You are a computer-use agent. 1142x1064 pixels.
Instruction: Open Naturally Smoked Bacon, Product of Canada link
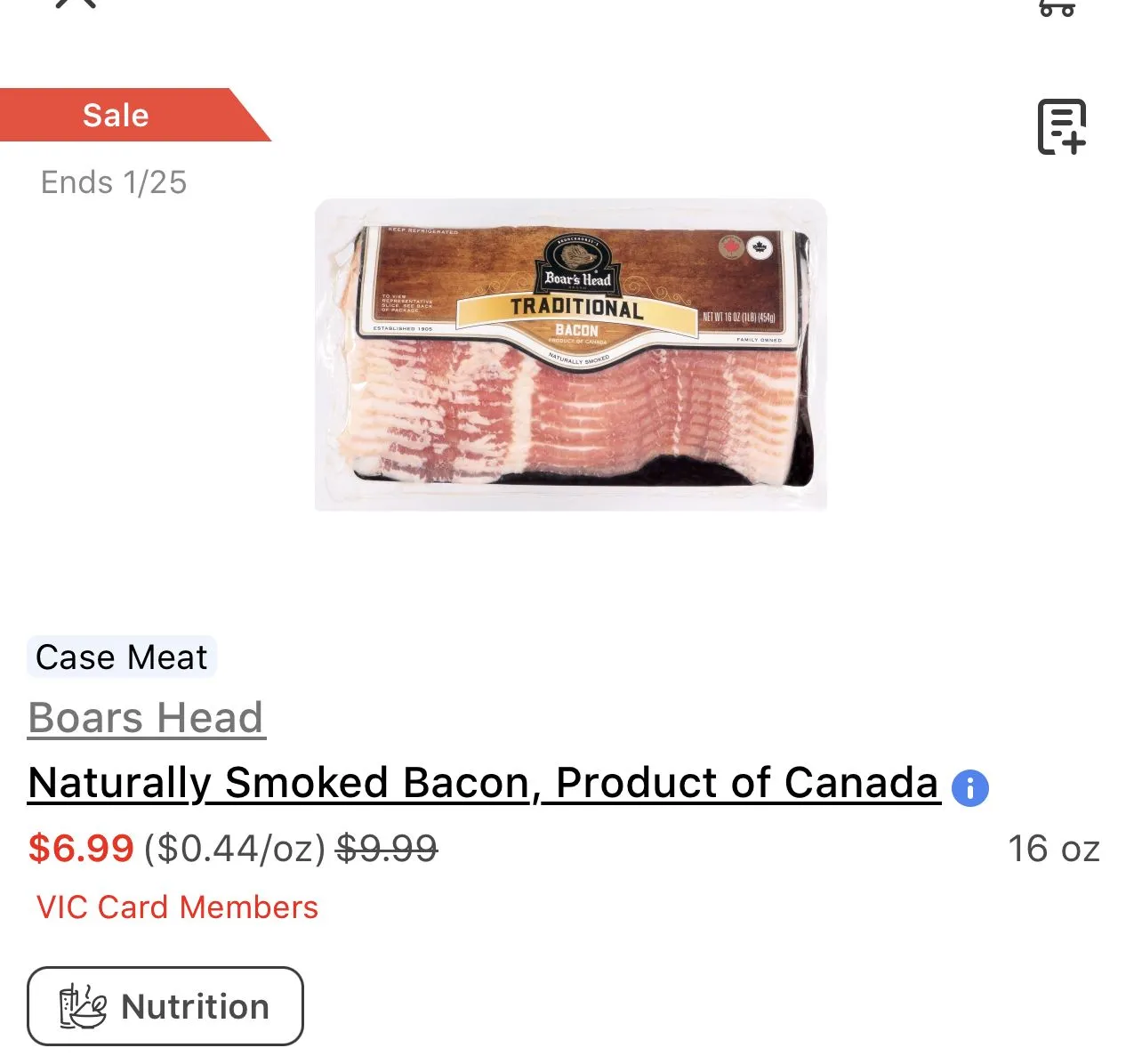point(484,783)
